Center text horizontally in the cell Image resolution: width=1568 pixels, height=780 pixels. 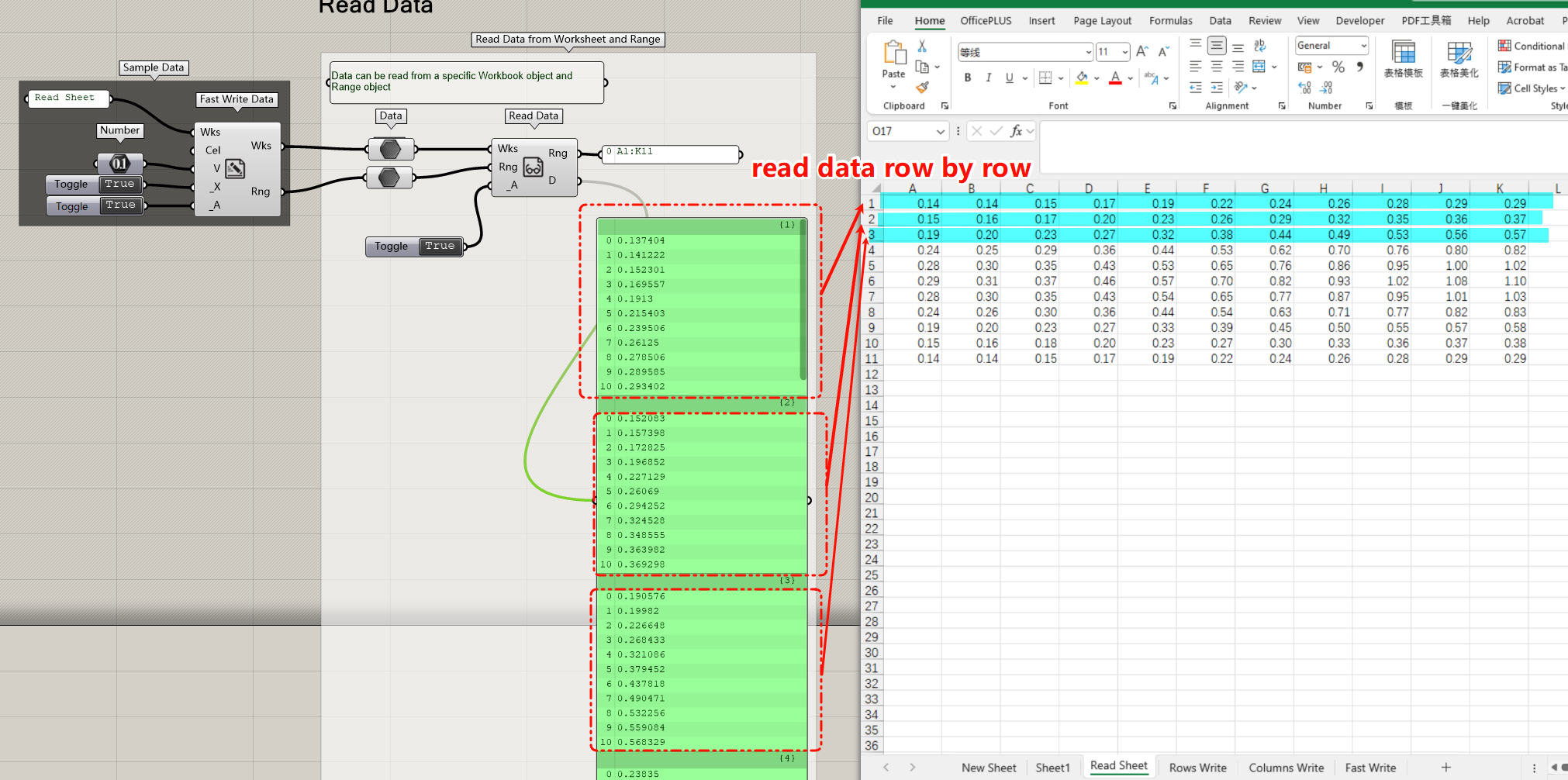tap(1217, 67)
